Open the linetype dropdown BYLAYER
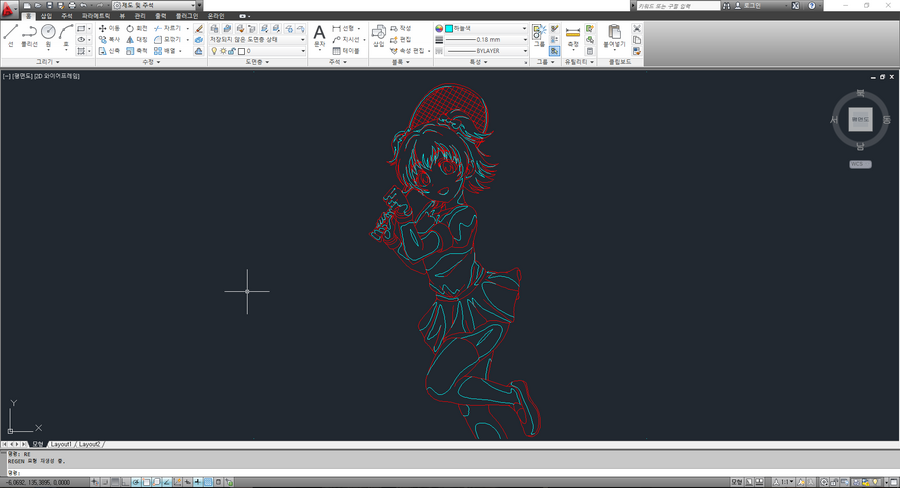The height and width of the screenshot is (488, 900). pos(486,51)
